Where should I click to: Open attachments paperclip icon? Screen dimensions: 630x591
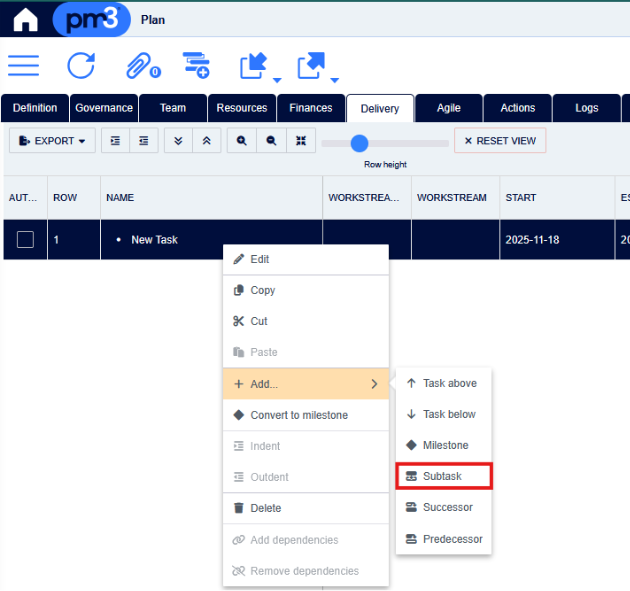[x=138, y=66]
